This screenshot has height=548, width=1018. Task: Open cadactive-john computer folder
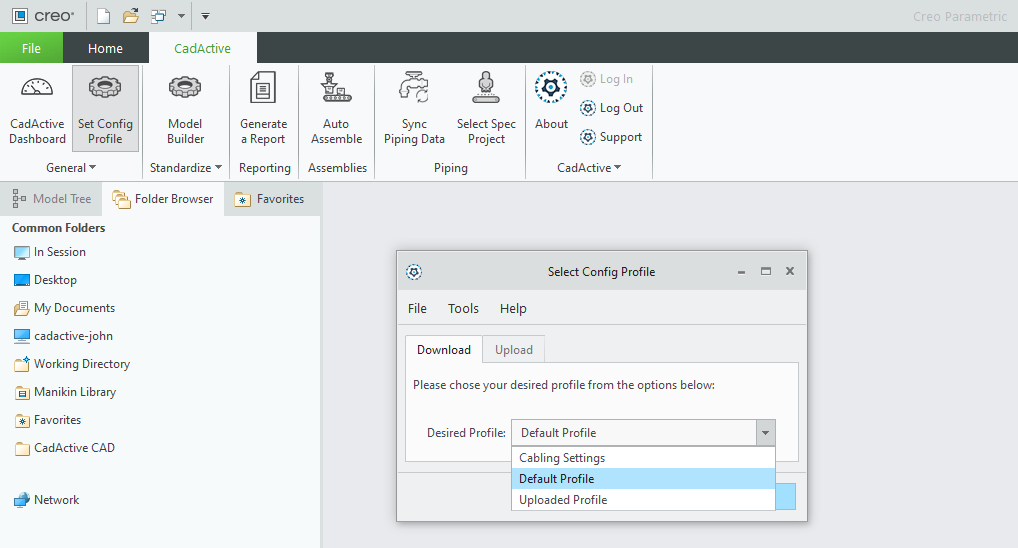(63, 336)
